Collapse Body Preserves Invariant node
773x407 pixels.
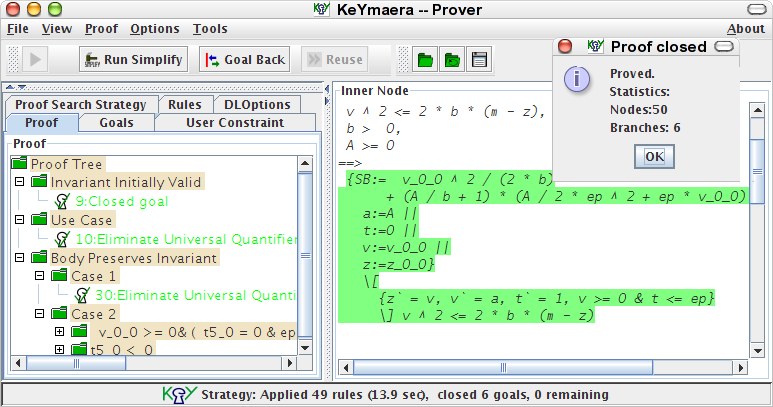19,258
